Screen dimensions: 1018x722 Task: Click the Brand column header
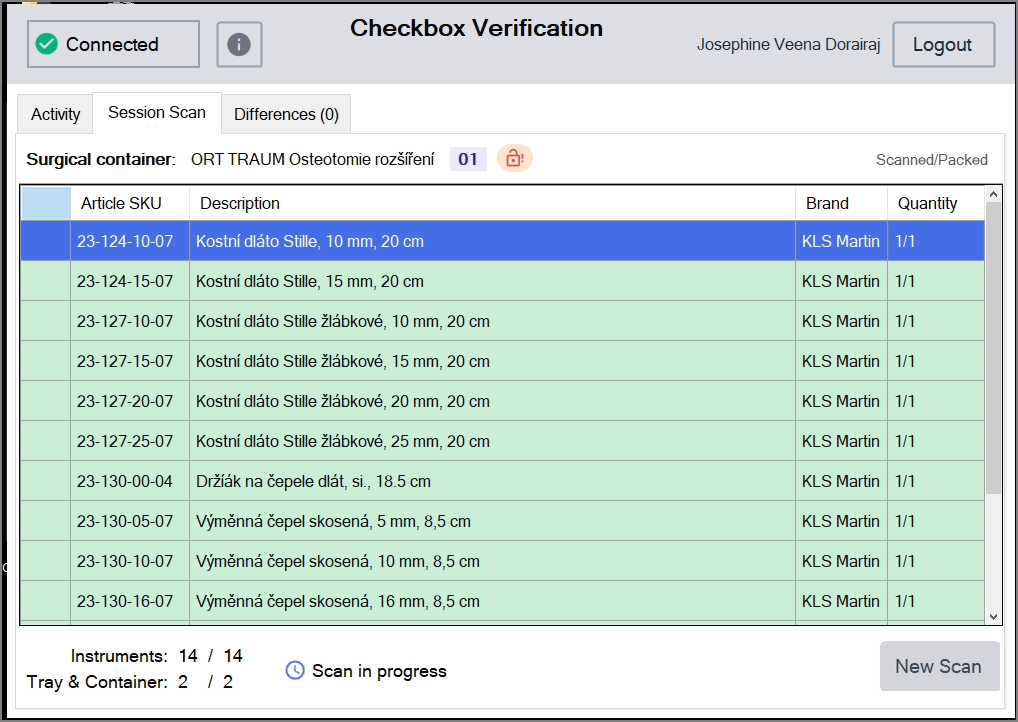[x=841, y=203]
